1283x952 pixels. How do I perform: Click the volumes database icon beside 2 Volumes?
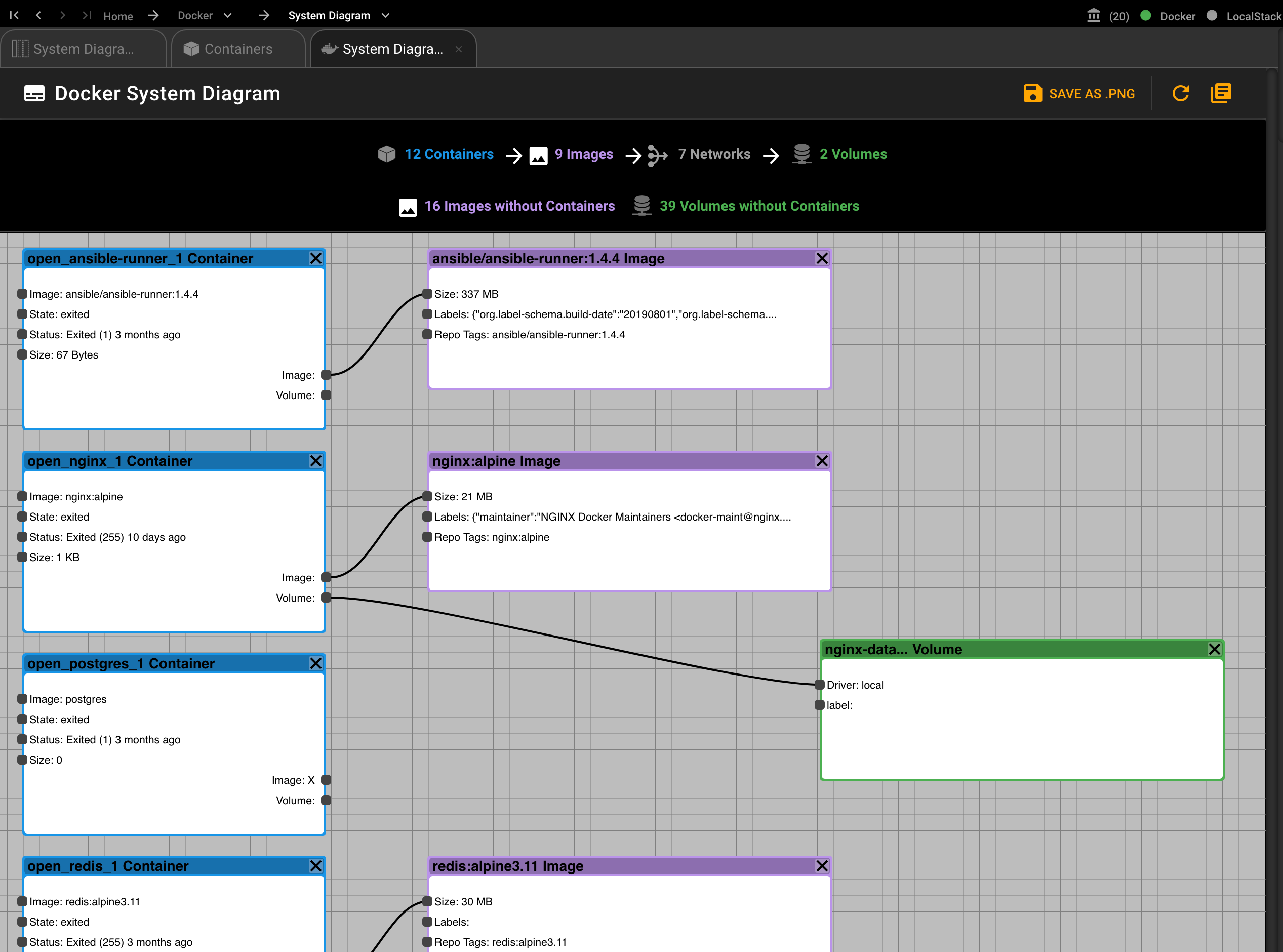(x=801, y=154)
